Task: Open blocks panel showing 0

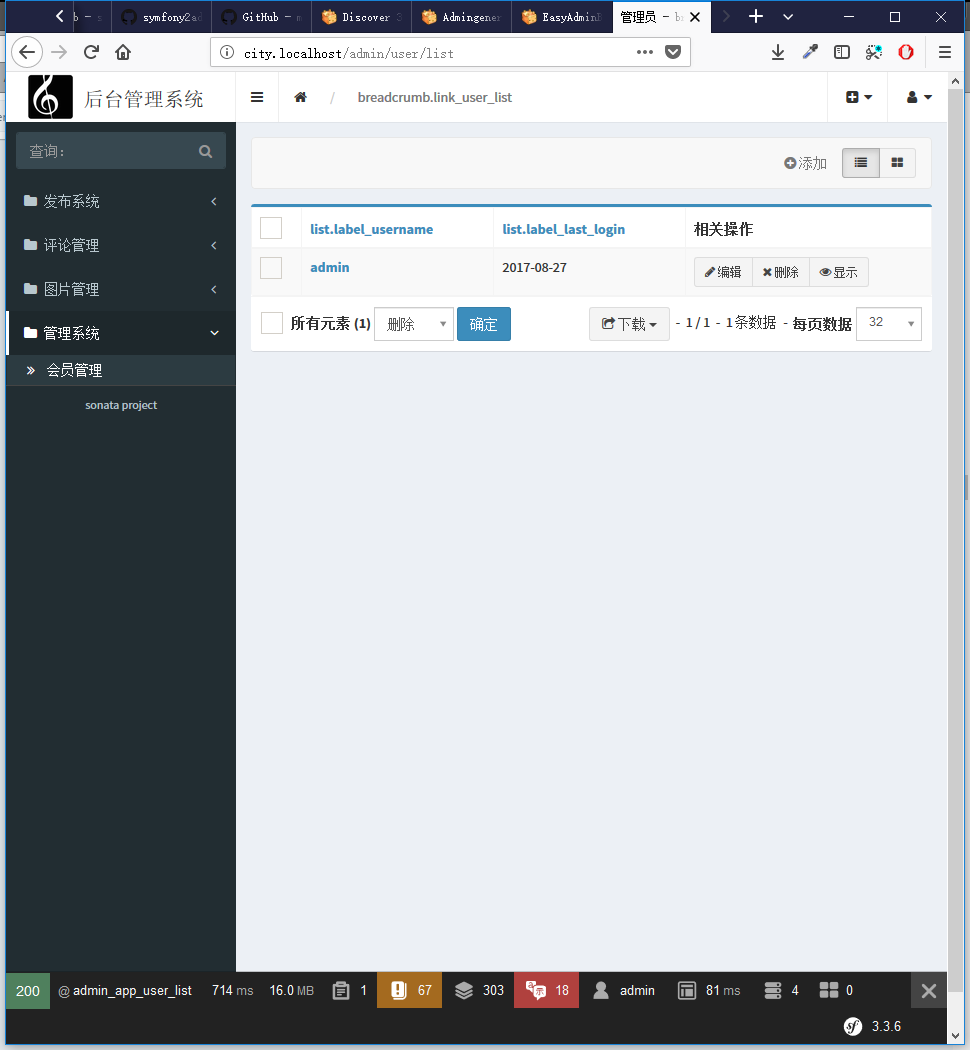Action: (x=836, y=990)
